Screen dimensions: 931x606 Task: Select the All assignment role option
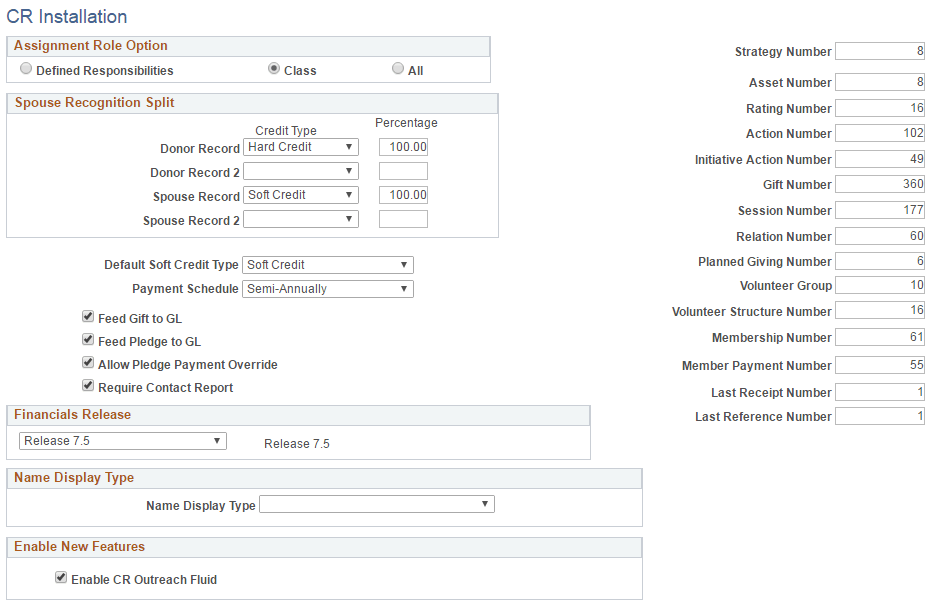(398, 68)
